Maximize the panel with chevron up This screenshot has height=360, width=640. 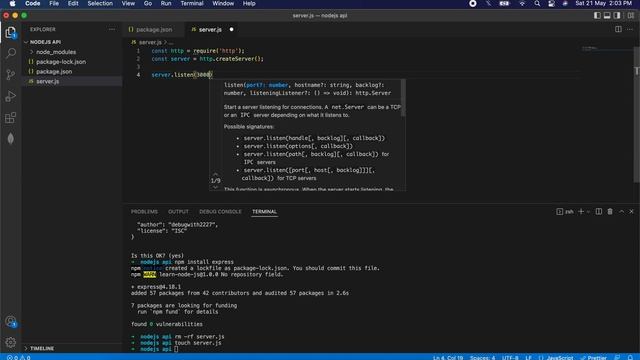tap(621, 211)
